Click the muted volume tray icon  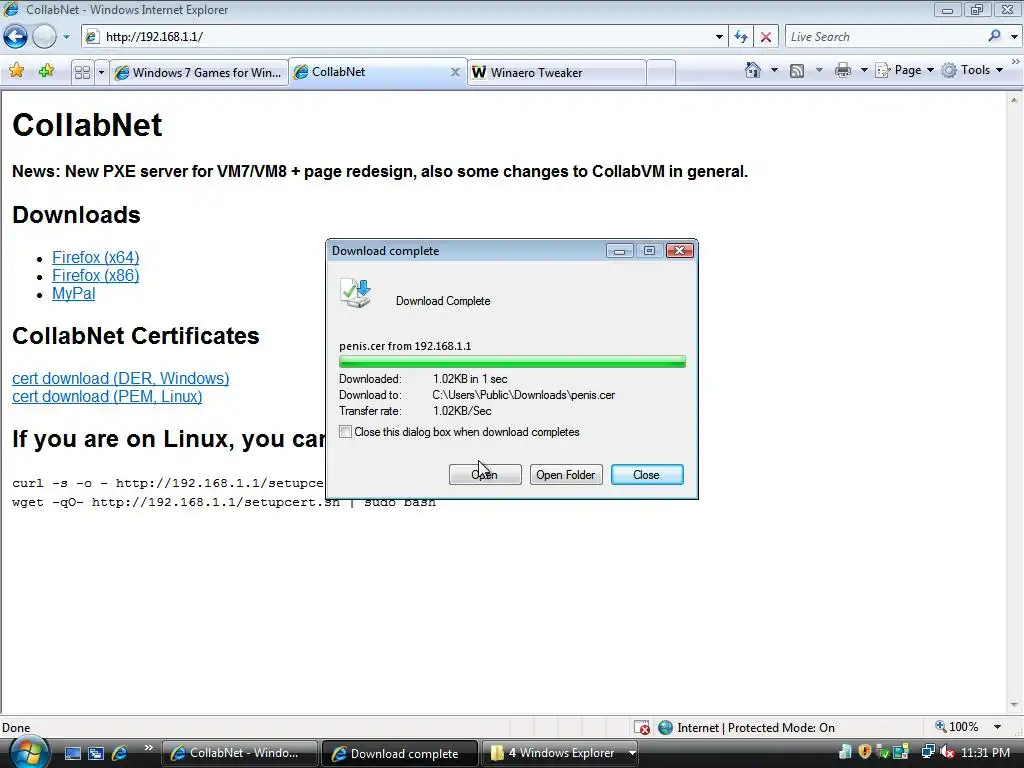[946, 752]
